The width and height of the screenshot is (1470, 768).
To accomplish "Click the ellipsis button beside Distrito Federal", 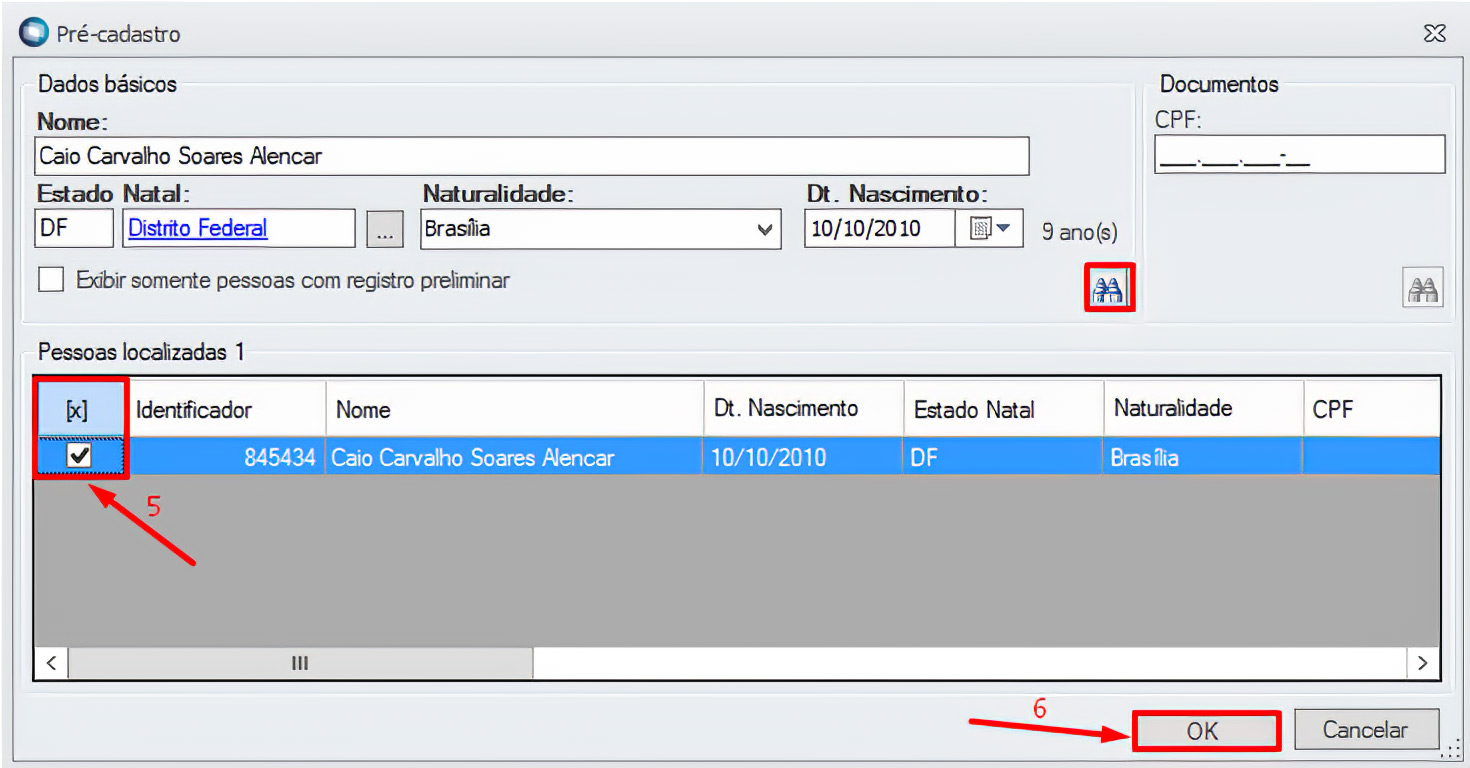I will click(385, 229).
